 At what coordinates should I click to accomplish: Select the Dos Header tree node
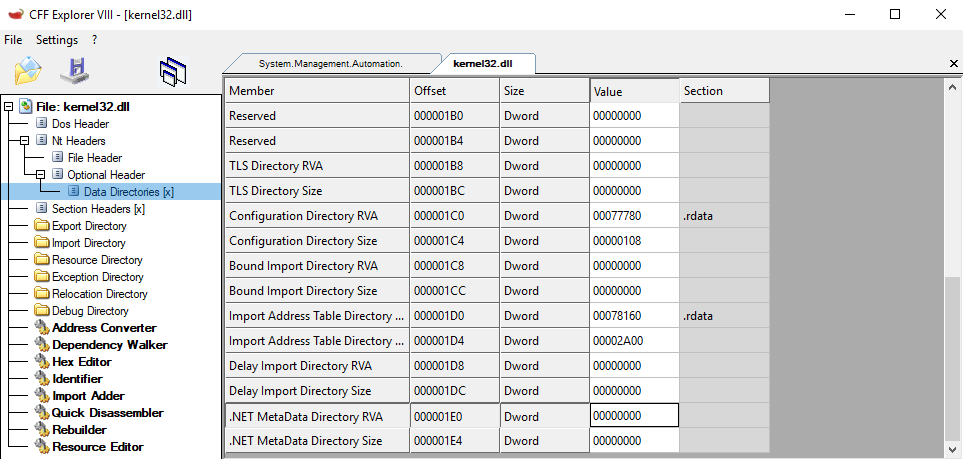click(x=80, y=124)
